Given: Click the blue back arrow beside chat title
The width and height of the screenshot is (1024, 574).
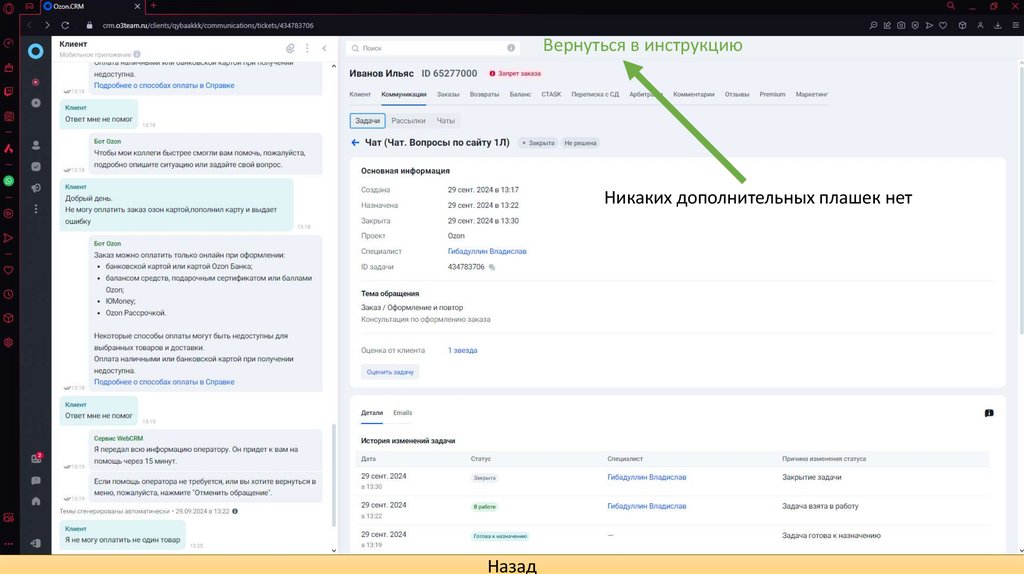Looking at the screenshot, I should pos(355,143).
